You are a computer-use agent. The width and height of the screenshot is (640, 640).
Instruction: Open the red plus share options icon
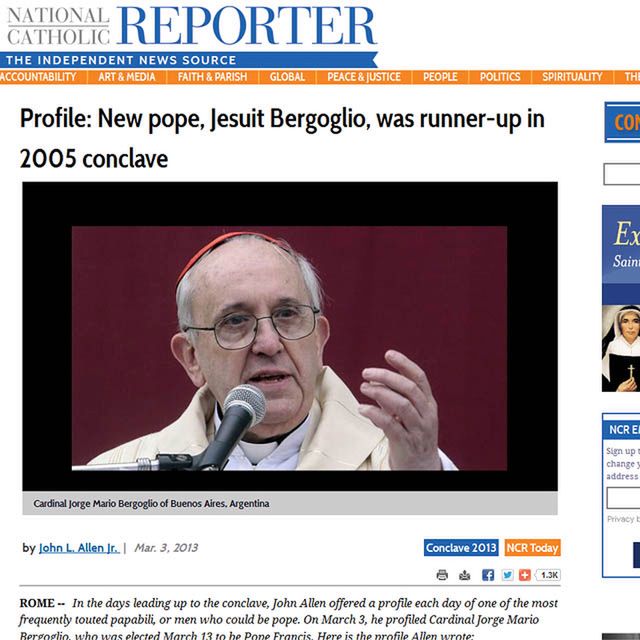[x=524, y=575]
